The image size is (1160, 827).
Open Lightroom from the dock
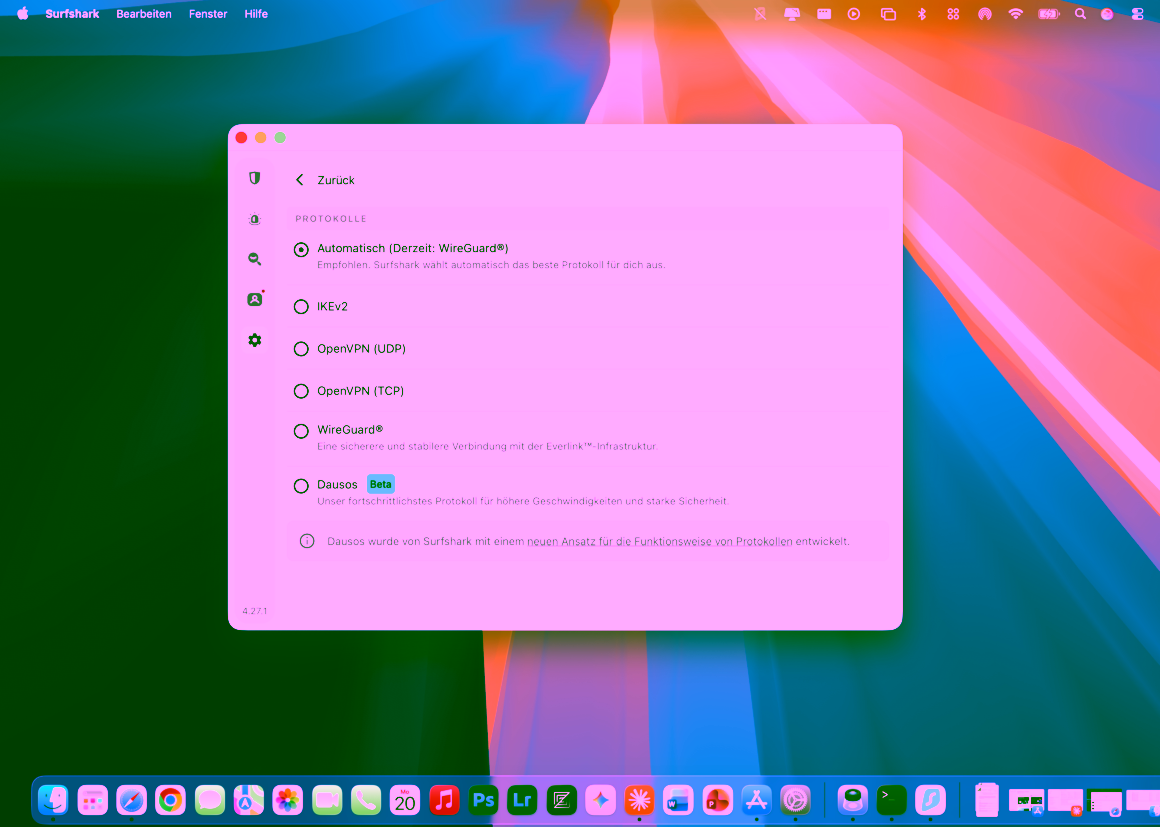[522, 800]
